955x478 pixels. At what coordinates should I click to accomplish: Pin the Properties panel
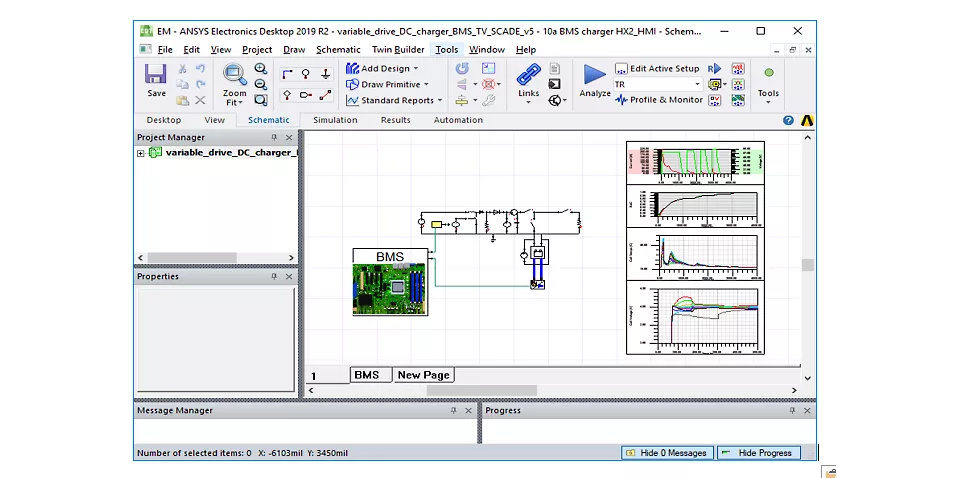click(x=274, y=276)
